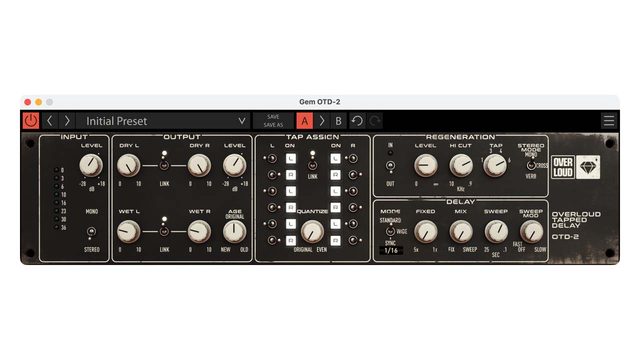The width and height of the screenshot is (640, 360).
Task: Toggle top R button in right ON column
Action: pyautogui.click(x=335, y=175)
